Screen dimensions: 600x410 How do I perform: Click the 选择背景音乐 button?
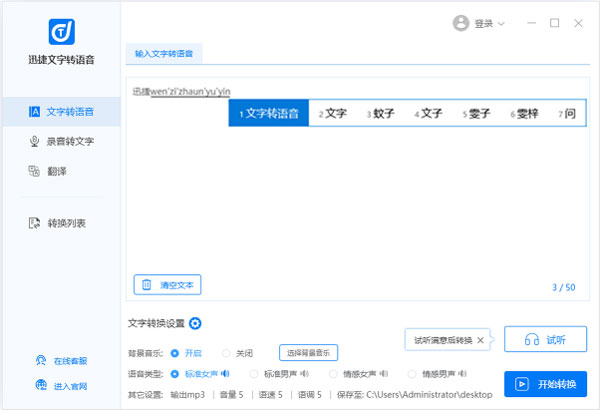pyautogui.click(x=308, y=353)
